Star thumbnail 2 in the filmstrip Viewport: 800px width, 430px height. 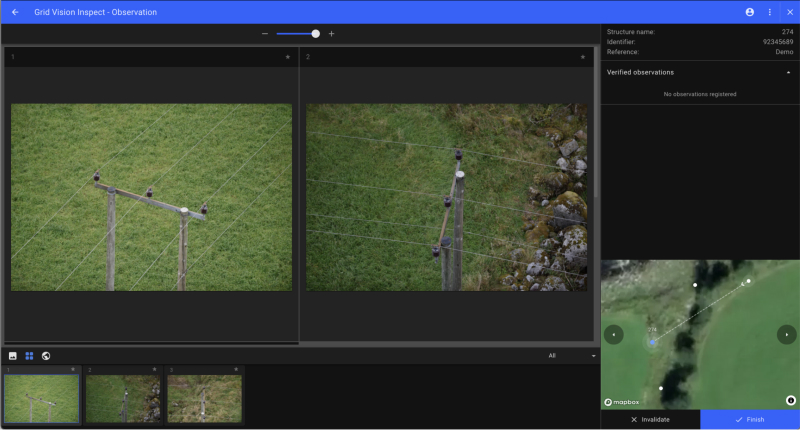155,369
